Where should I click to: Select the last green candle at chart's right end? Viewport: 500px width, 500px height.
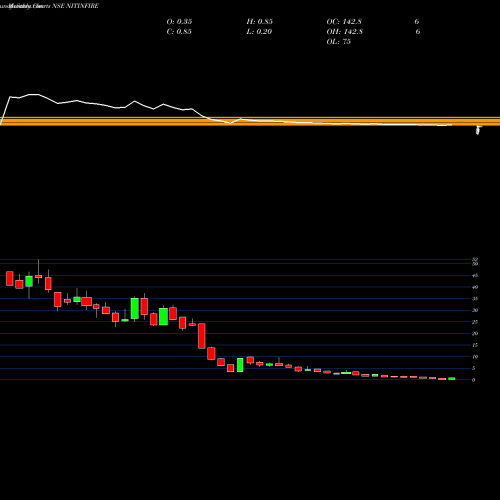pyautogui.click(x=452, y=379)
